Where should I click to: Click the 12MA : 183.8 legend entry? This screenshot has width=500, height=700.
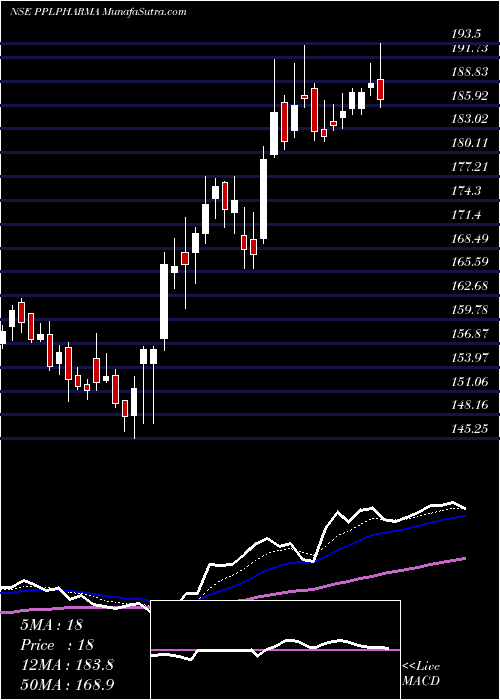[x=67, y=665]
